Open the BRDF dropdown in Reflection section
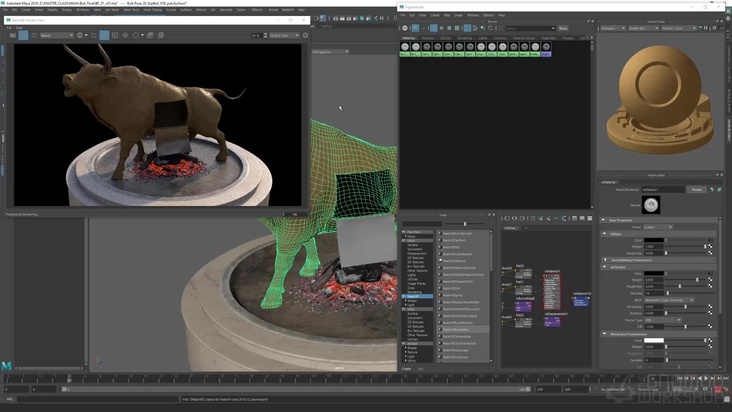732x412 pixels. click(x=669, y=300)
